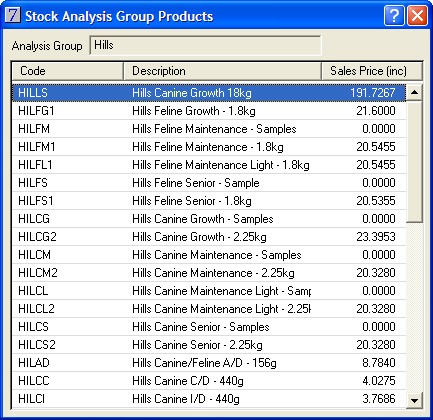Click description Hills Feline Maintenance - 1.8kg
Image resolution: width=433 pixels, height=420 pixels.
(x=208, y=147)
